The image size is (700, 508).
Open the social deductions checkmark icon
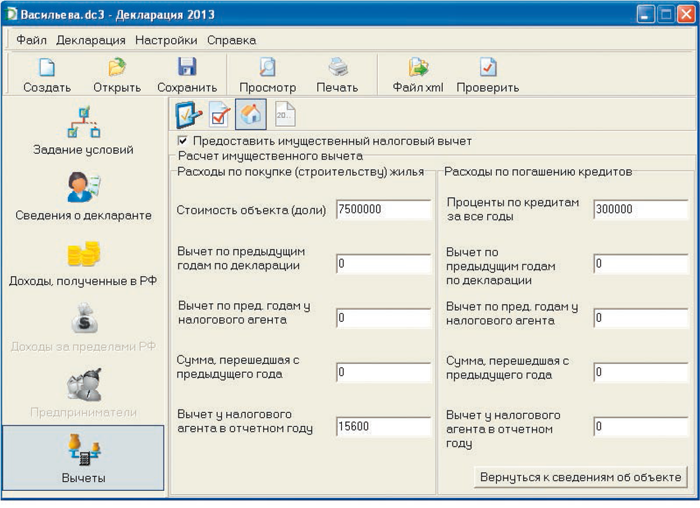tap(220, 115)
